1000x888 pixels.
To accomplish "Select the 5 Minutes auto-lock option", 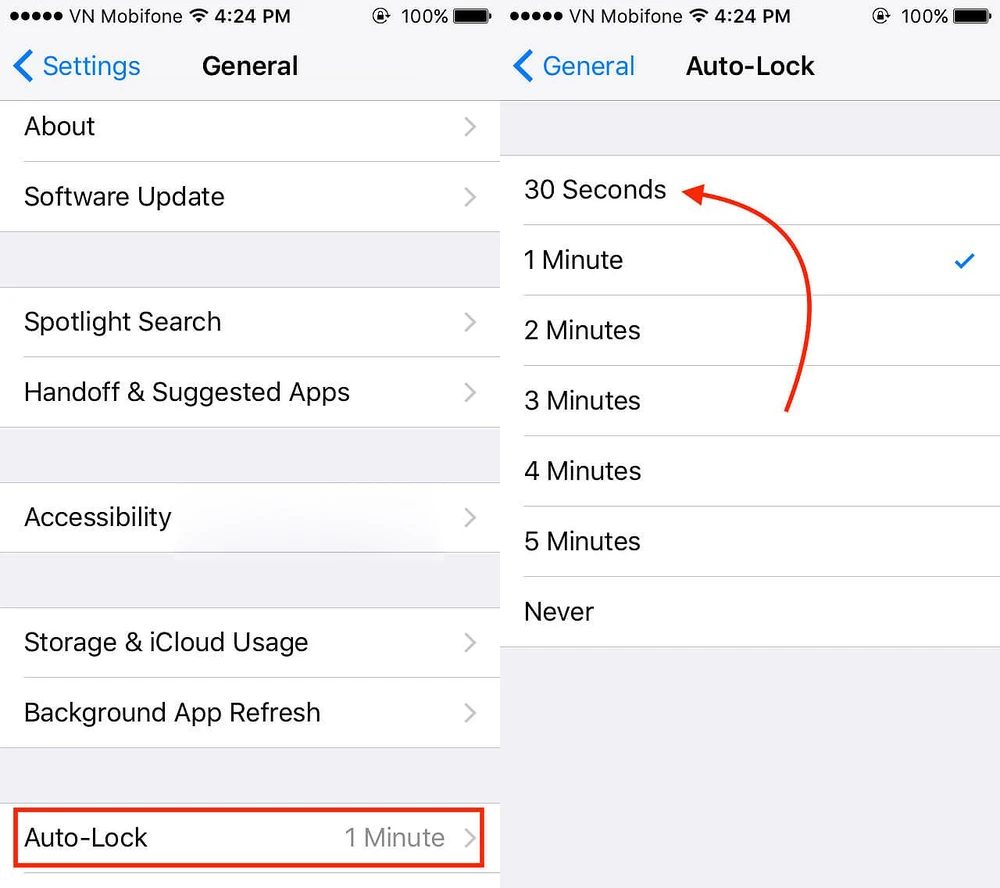I will tap(750, 542).
